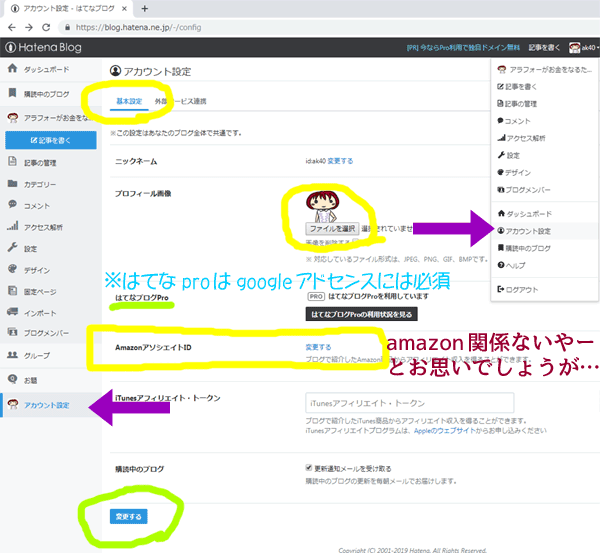Select 購読中のブログ in the dropdown menu

(x=545, y=248)
